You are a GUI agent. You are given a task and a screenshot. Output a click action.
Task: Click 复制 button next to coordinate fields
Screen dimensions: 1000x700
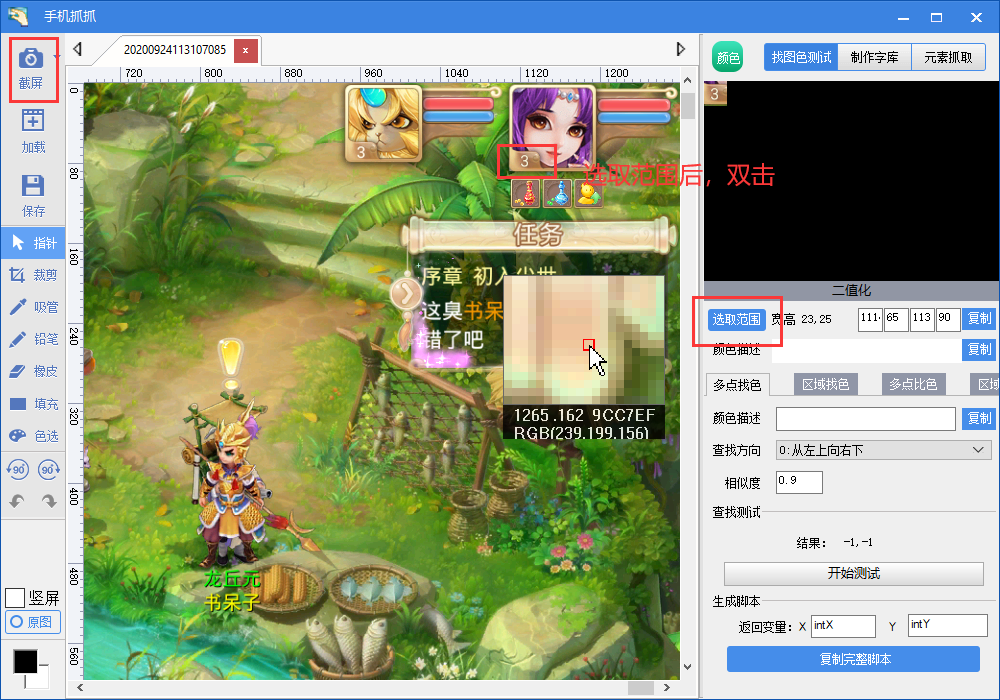pyautogui.click(x=979, y=318)
